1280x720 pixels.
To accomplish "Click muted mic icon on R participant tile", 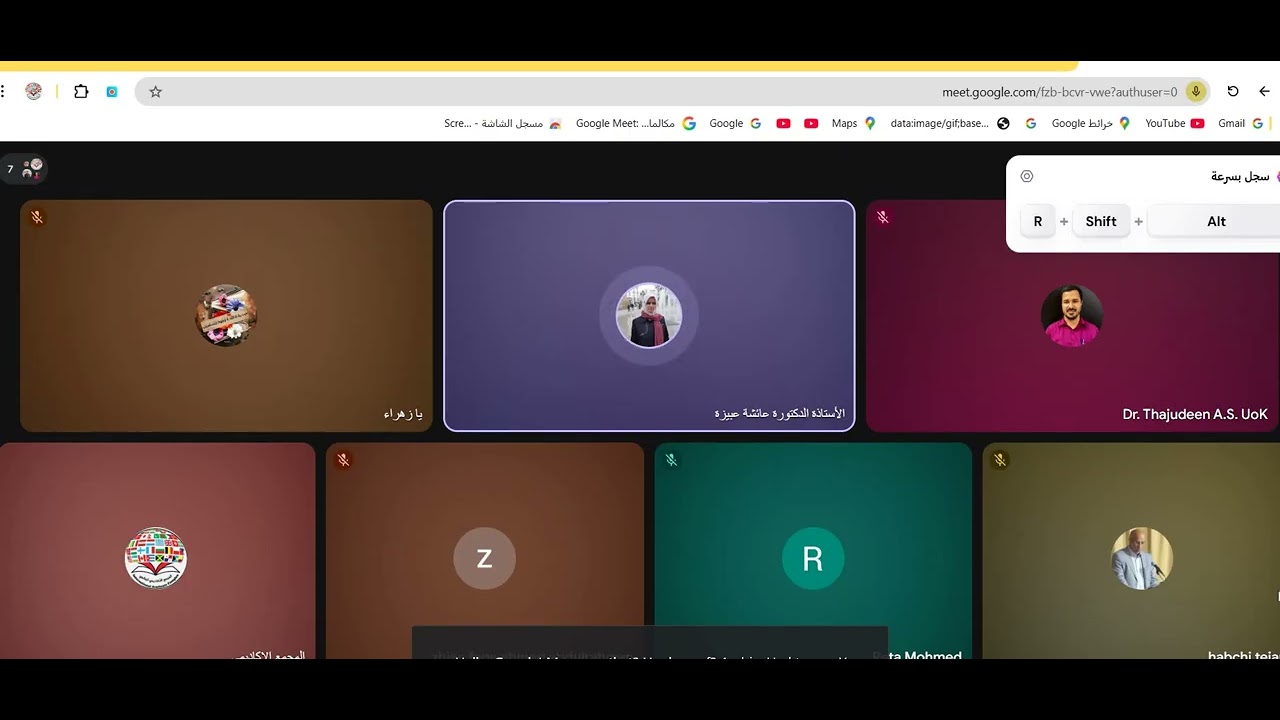I will [671, 460].
